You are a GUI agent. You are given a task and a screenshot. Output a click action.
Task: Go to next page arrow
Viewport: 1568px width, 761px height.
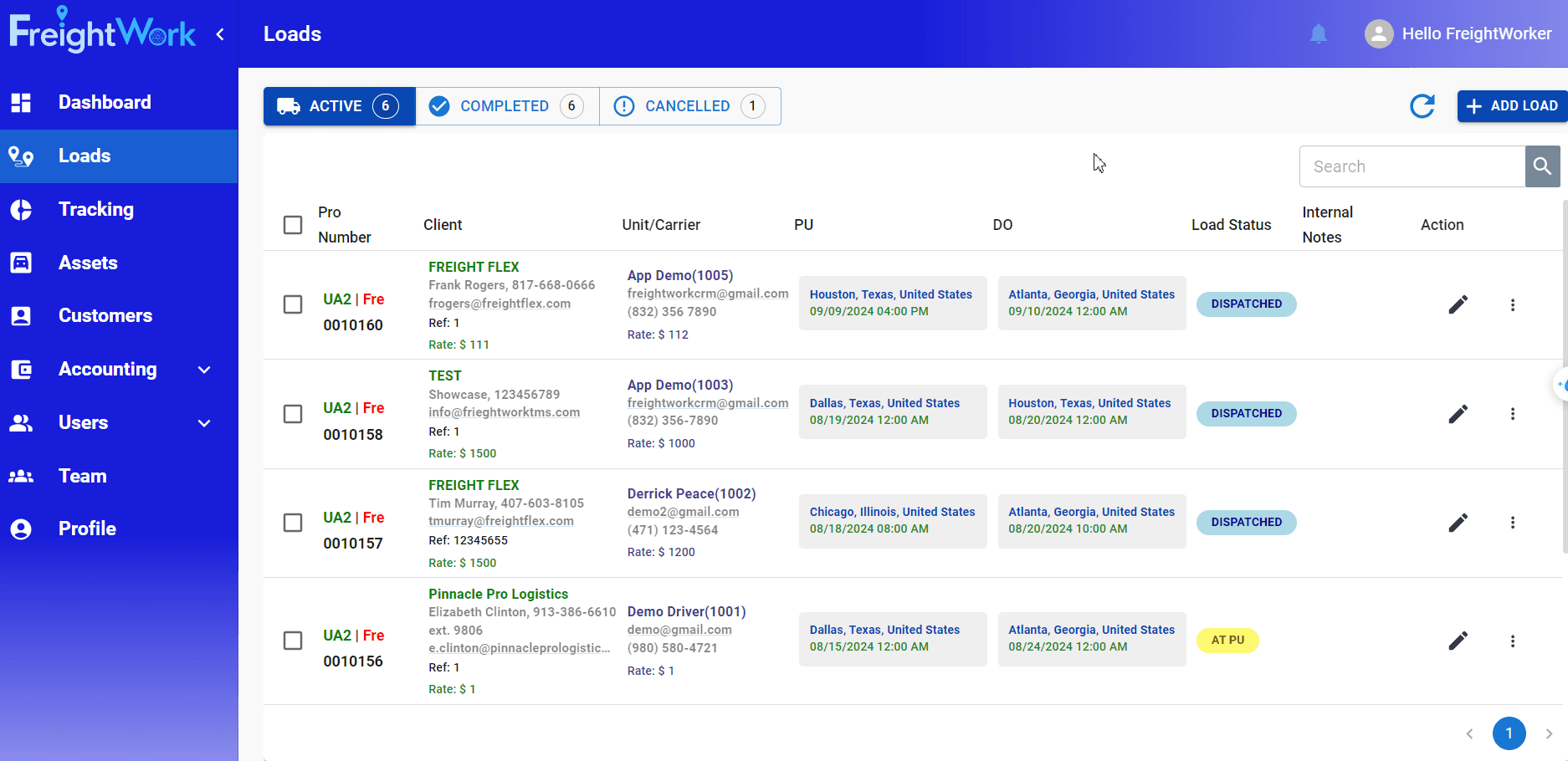(1549, 733)
